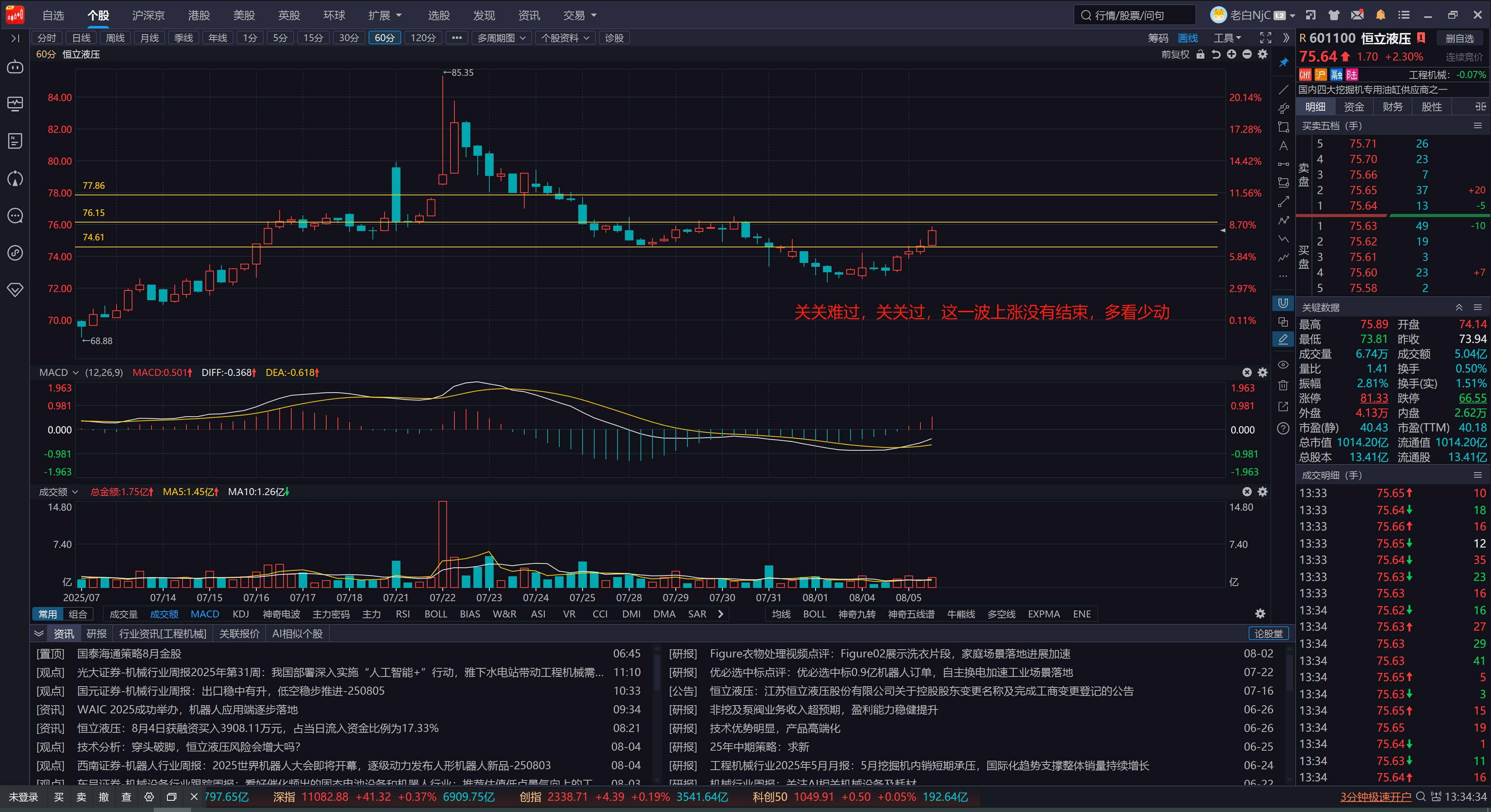1491x812 pixels.
Task: Click the 买 button in bottom bar
Action: click(59, 797)
